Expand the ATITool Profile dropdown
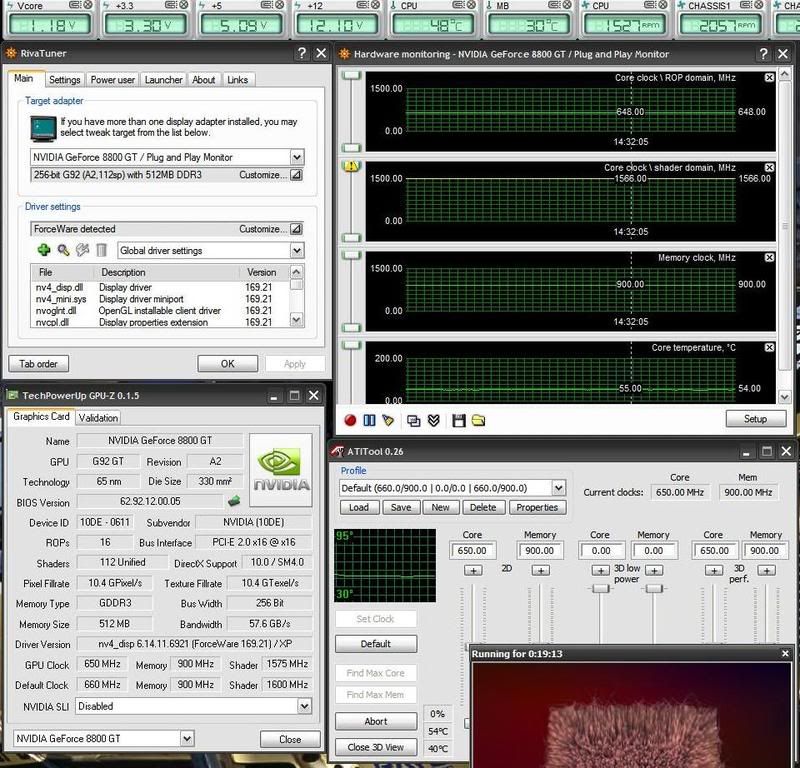 click(558, 488)
